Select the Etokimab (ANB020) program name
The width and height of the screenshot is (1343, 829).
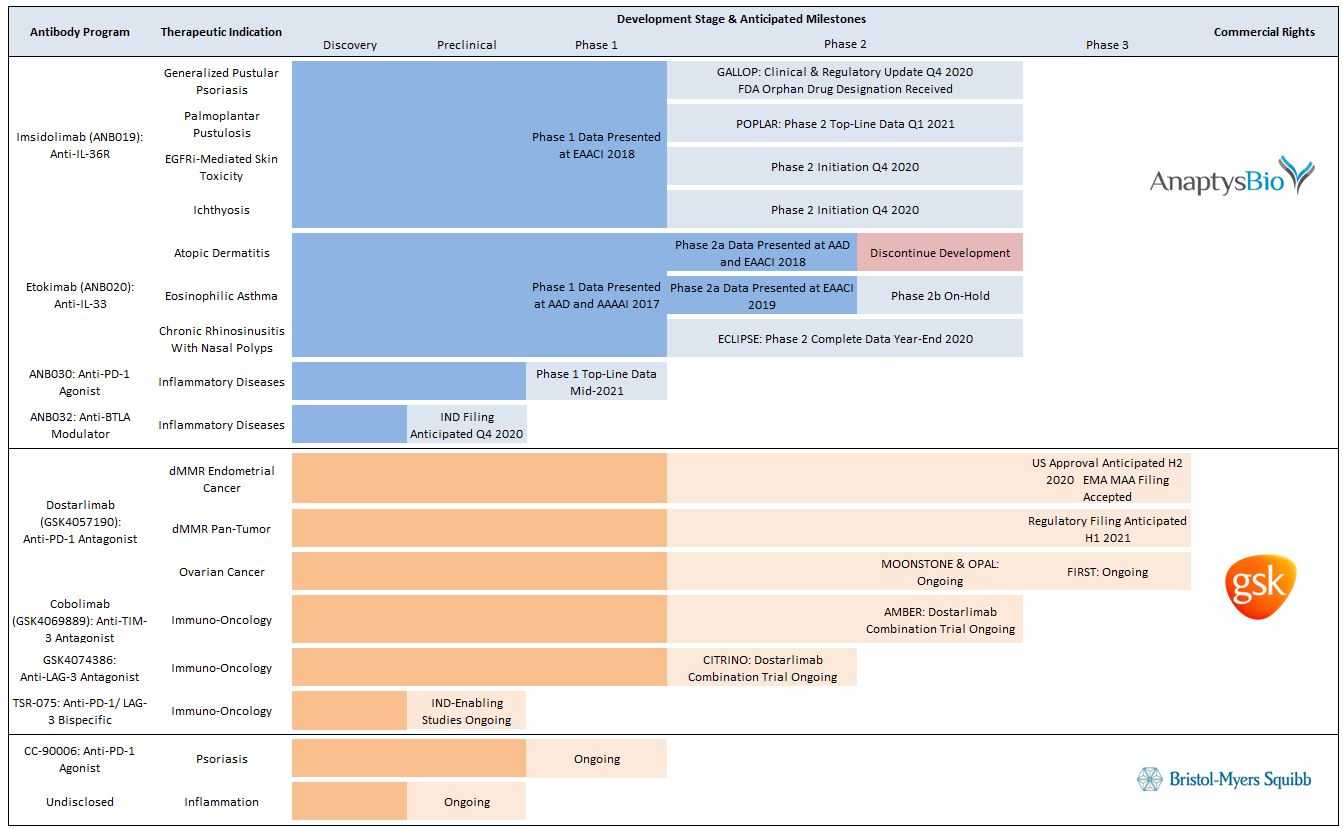pos(80,295)
